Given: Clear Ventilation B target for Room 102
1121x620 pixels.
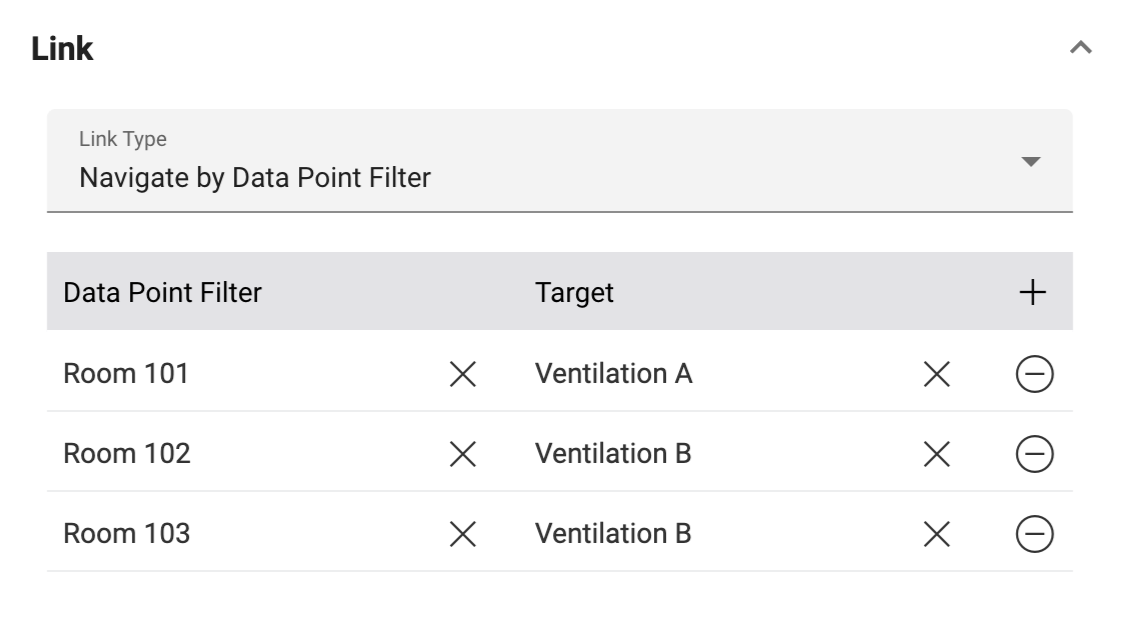Looking at the screenshot, I should pyautogui.click(x=935, y=455).
